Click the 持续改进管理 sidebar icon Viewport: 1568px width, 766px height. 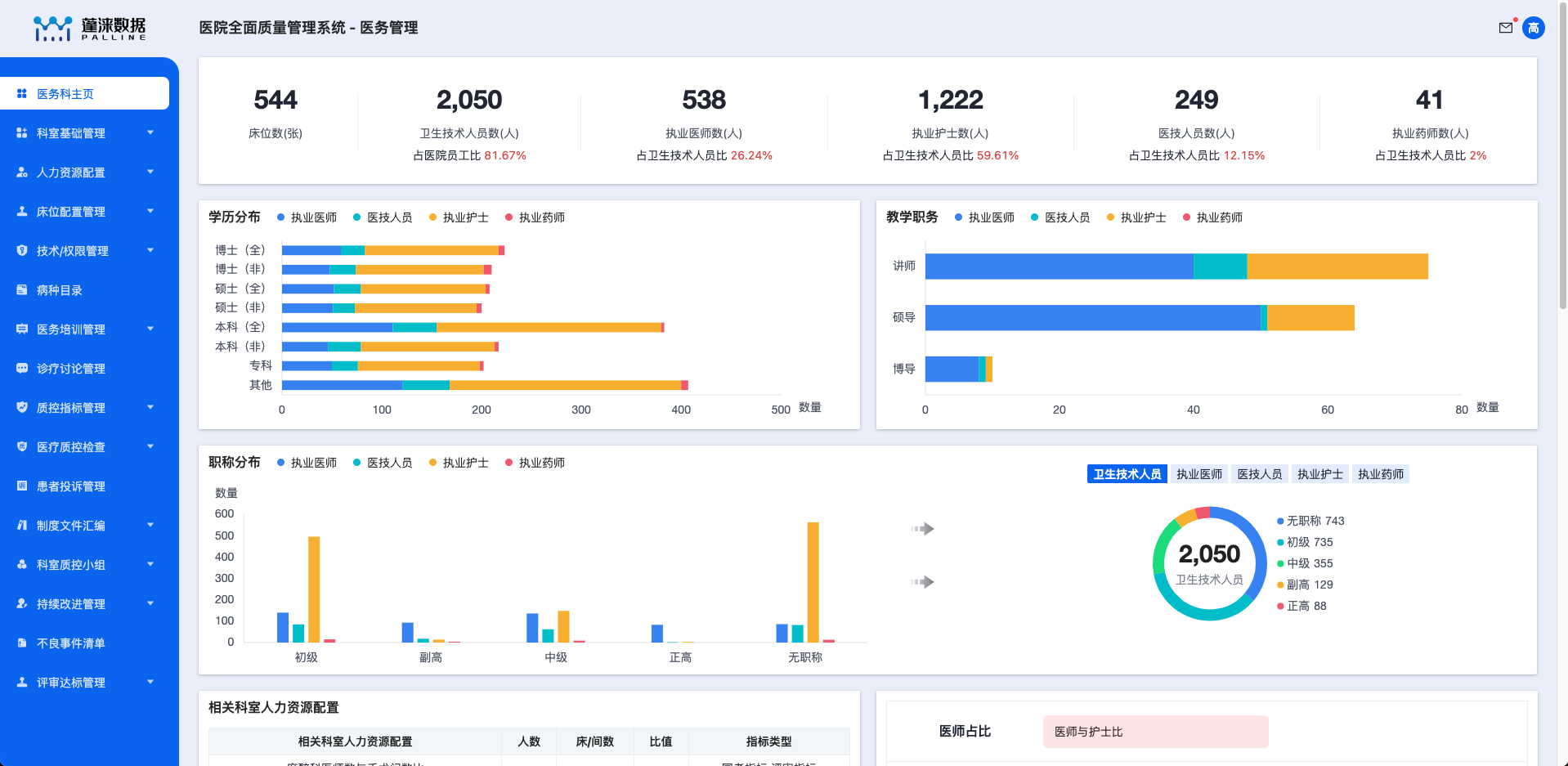[22, 603]
